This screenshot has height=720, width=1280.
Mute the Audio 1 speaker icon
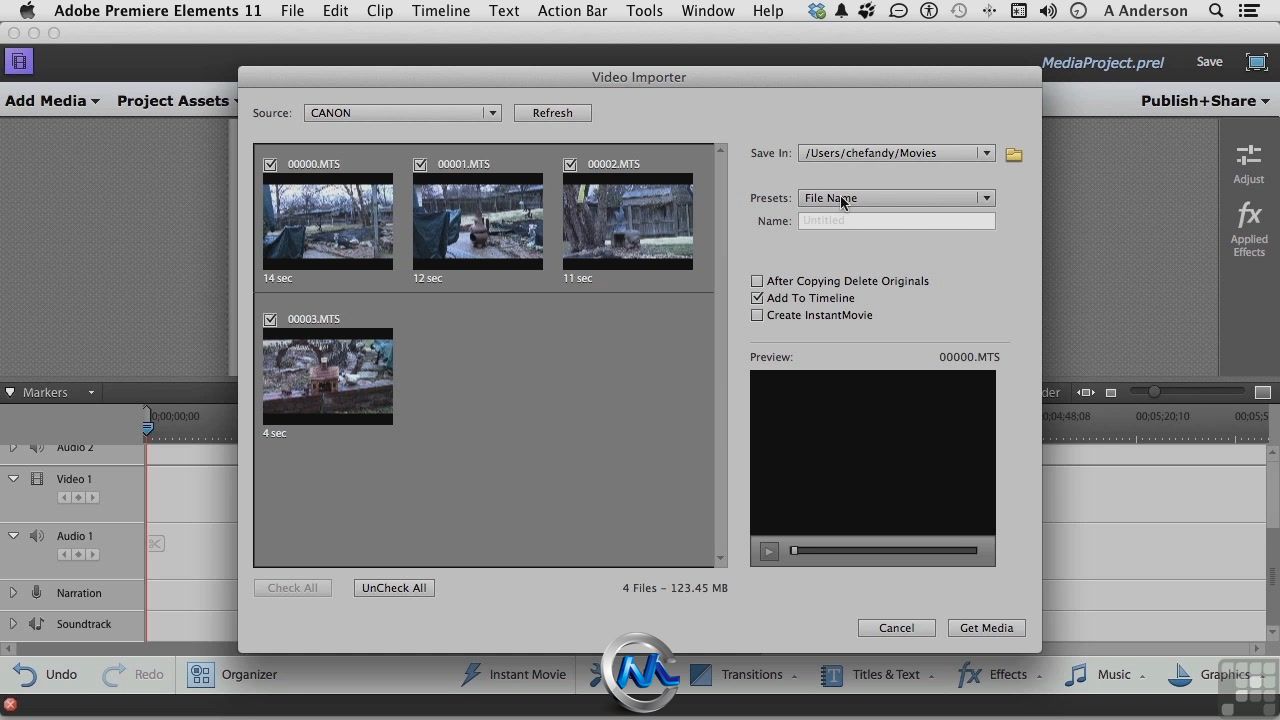coord(37,536)
